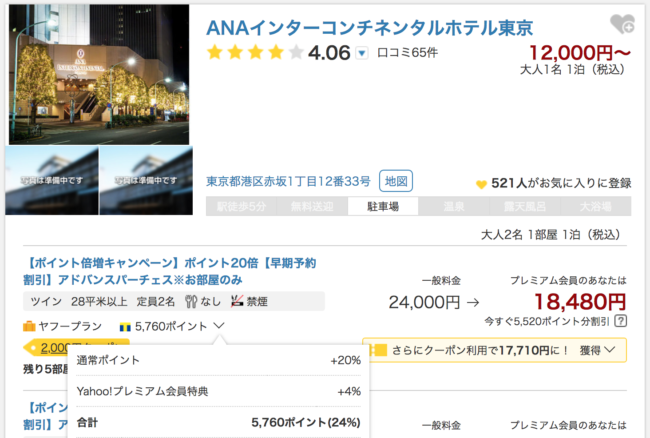Open second 写真は準備中です placeholder thumbnail
650x438 pixels.
point(146,180)
